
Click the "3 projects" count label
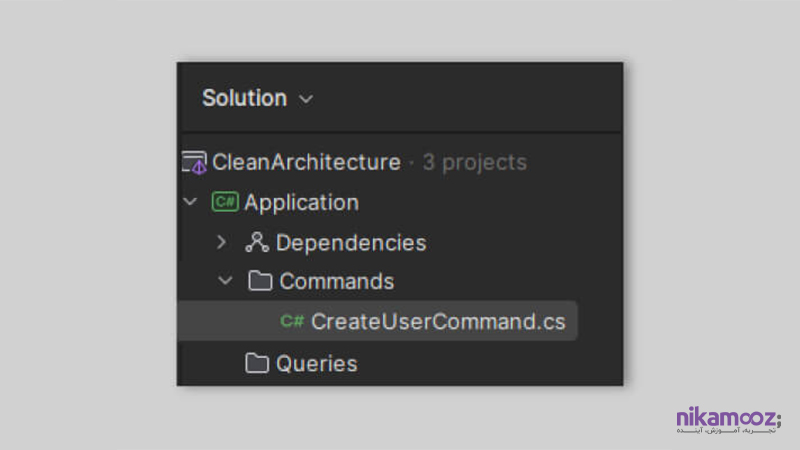(x=474, y=162)
